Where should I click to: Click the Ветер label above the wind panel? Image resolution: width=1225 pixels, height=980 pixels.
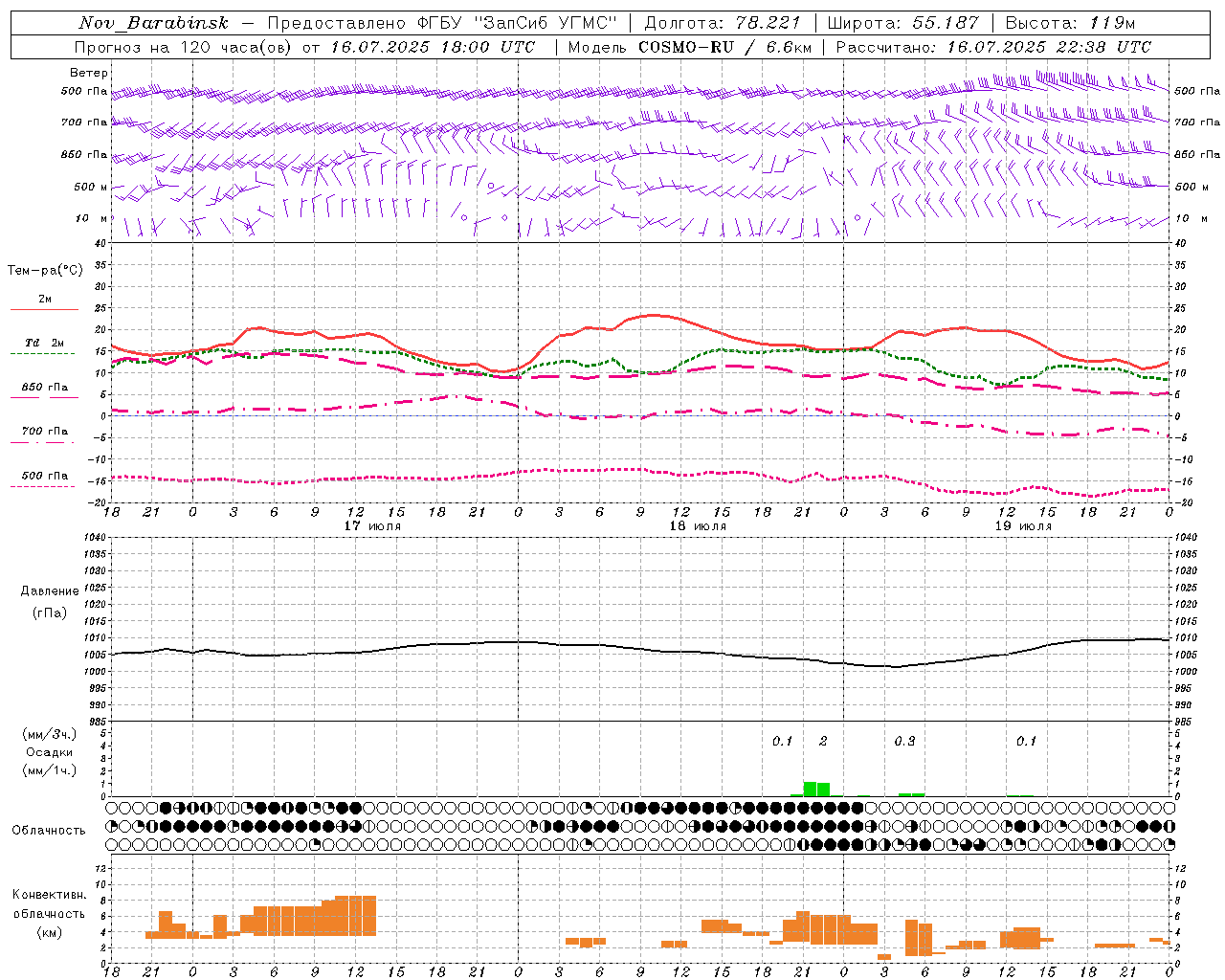[x=89, y=73]
